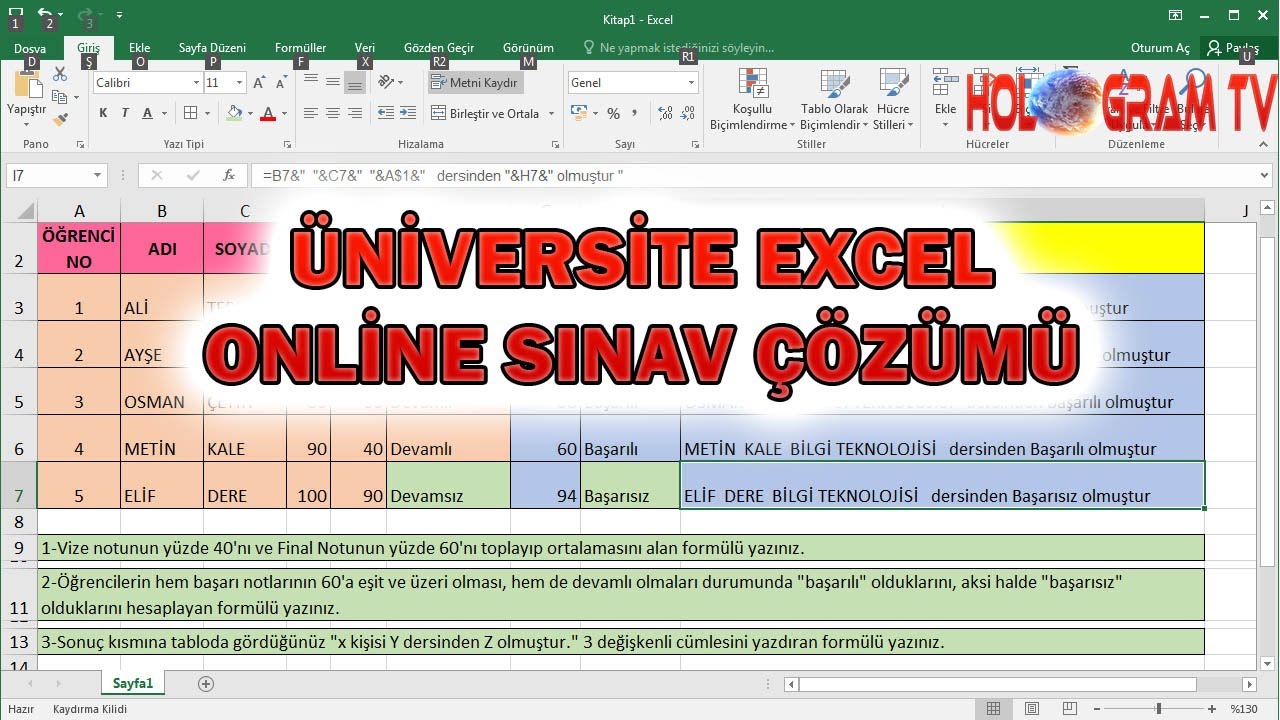The height and width of the screenshot is (720, 1280).
Task: Add a new sheet with plus icon
Action: (x=206, y=684)
